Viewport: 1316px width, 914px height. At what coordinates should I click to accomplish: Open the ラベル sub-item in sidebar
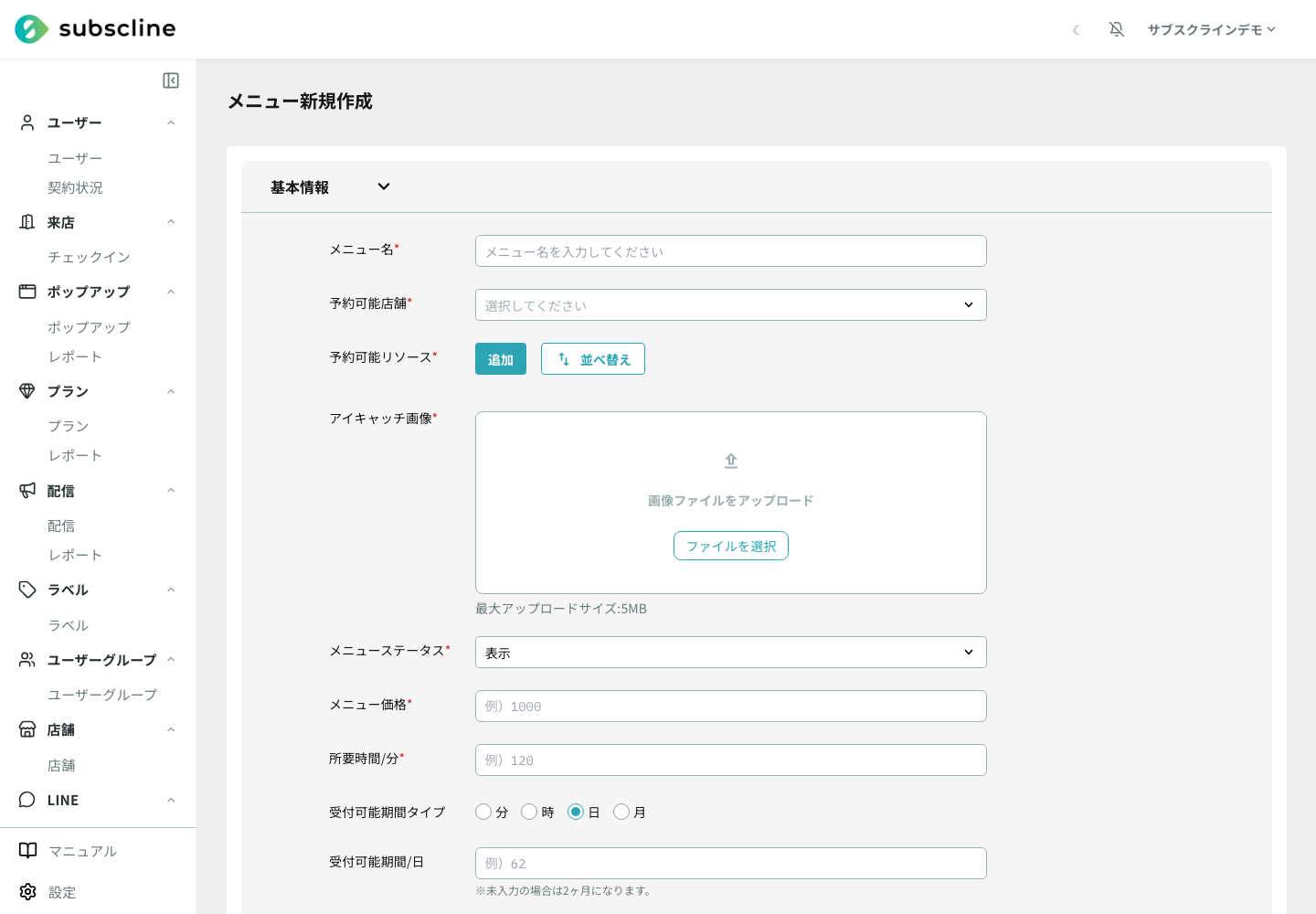coord(69,625)
